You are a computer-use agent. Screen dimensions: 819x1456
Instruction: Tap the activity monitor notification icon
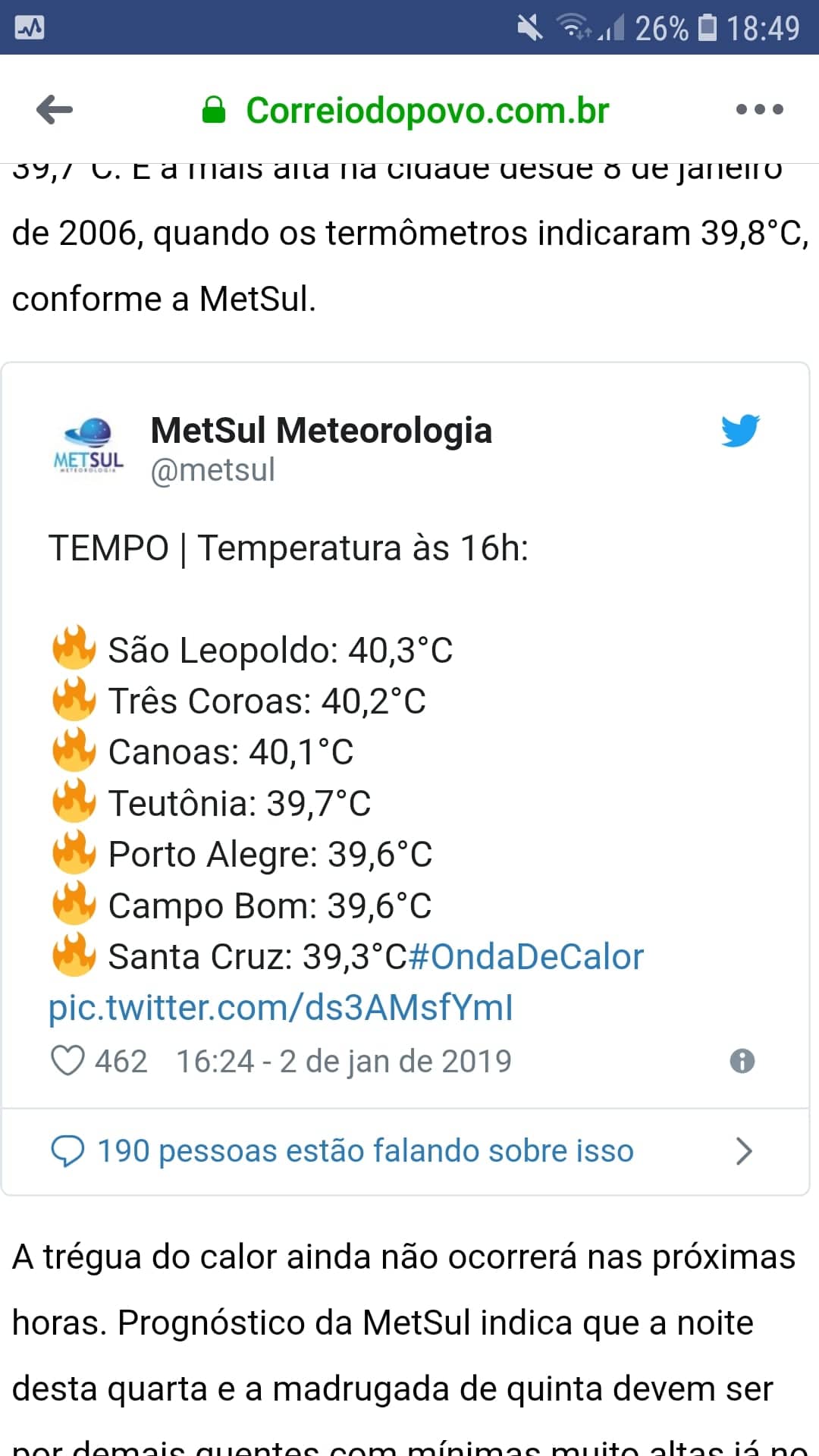(30, 28)
